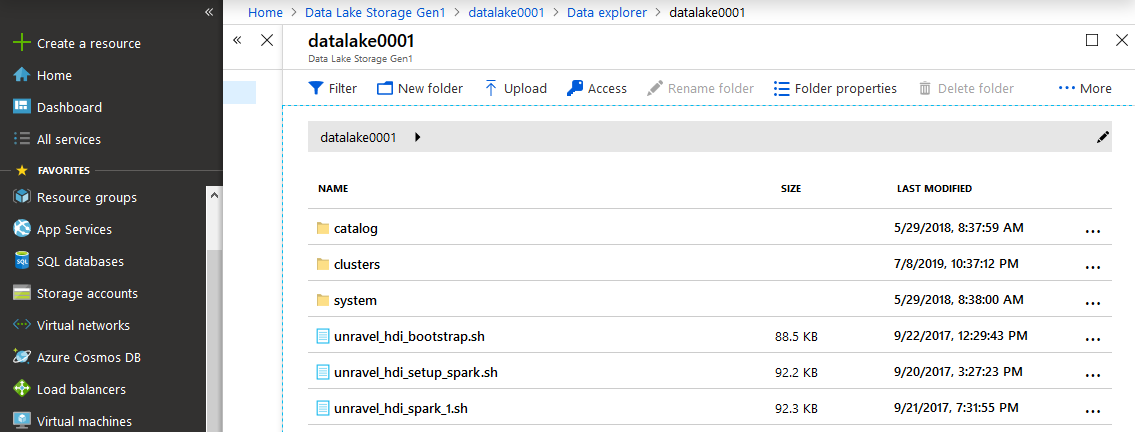
Task: Click the New folder icon
Action: 384,88
